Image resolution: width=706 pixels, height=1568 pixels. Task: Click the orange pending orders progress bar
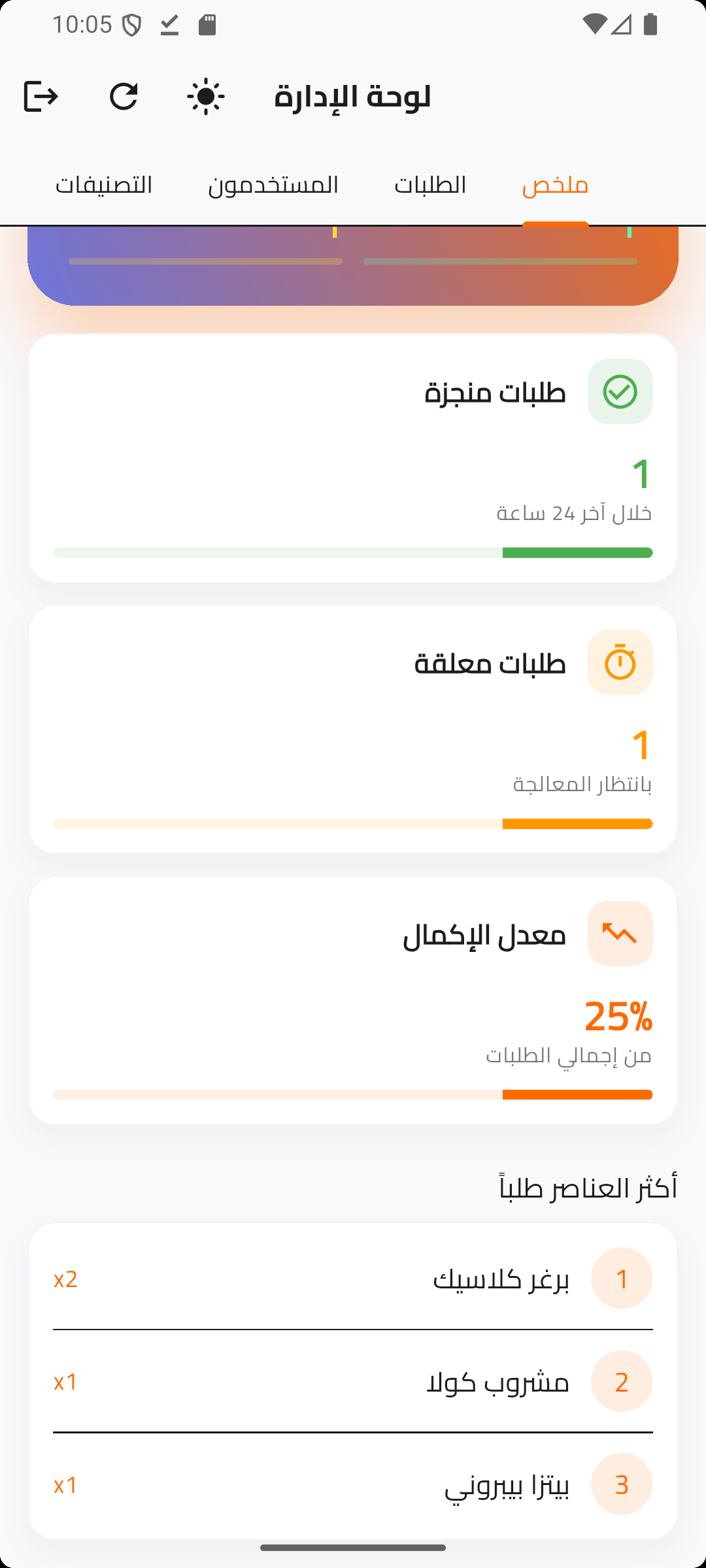[x=353, y=824]
